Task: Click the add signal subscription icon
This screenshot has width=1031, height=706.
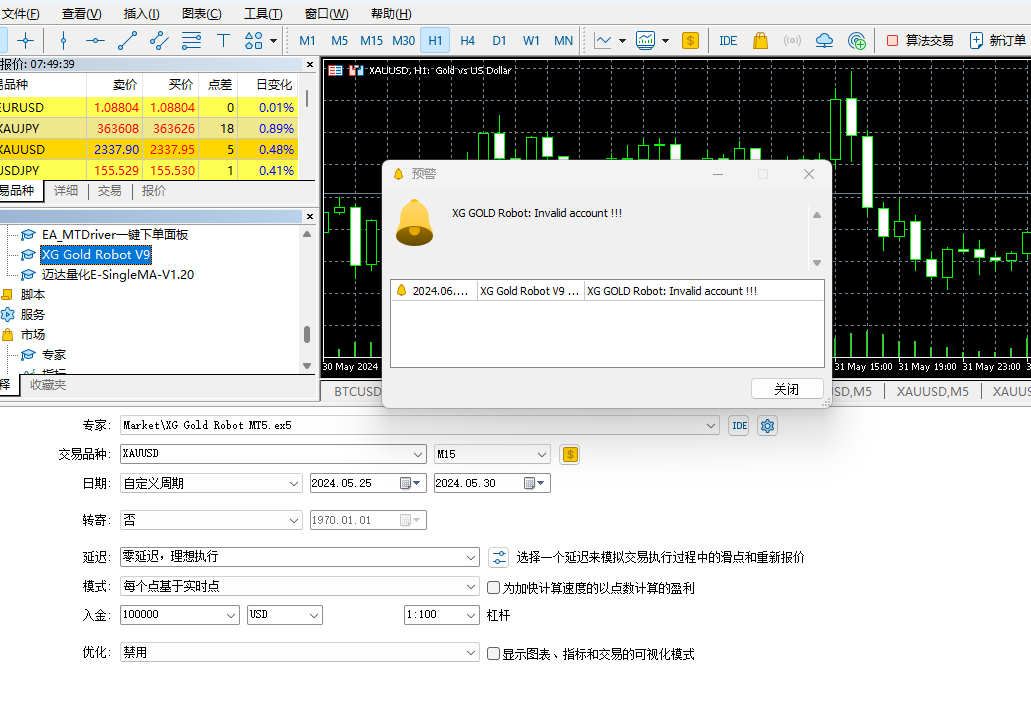Action: [856, 41]
